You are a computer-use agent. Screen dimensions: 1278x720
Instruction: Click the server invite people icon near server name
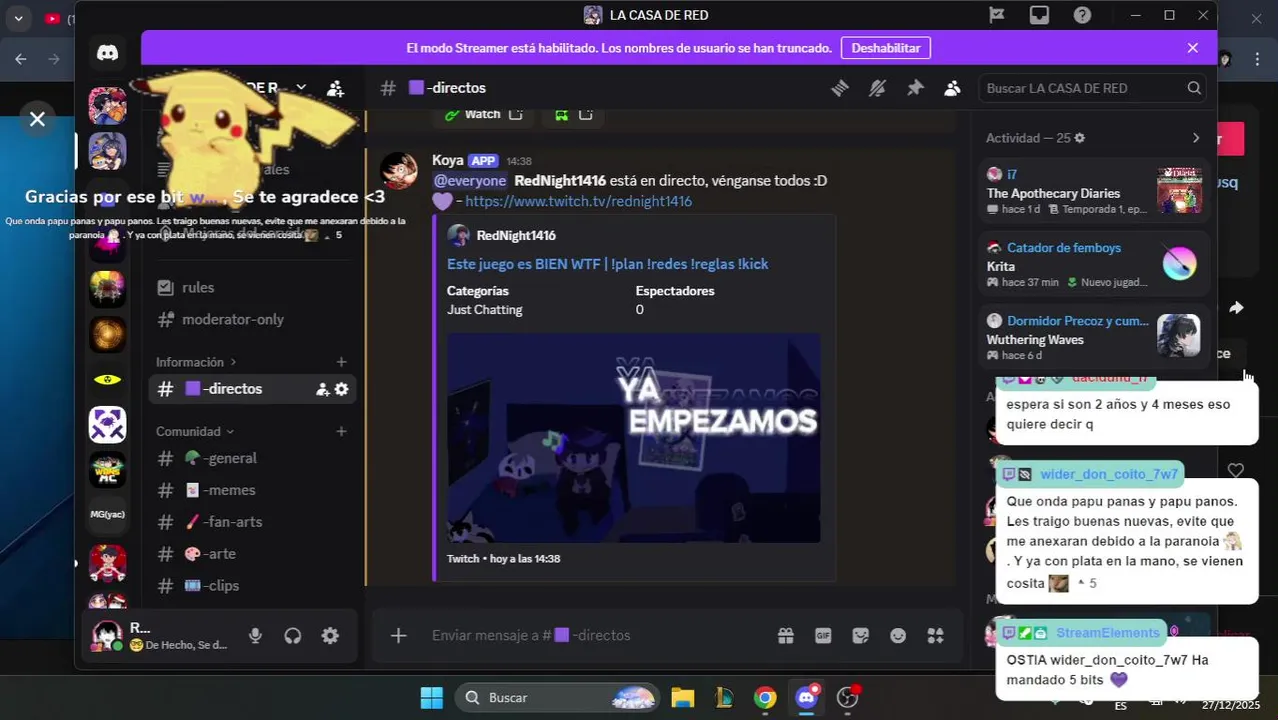pos(336,88)
